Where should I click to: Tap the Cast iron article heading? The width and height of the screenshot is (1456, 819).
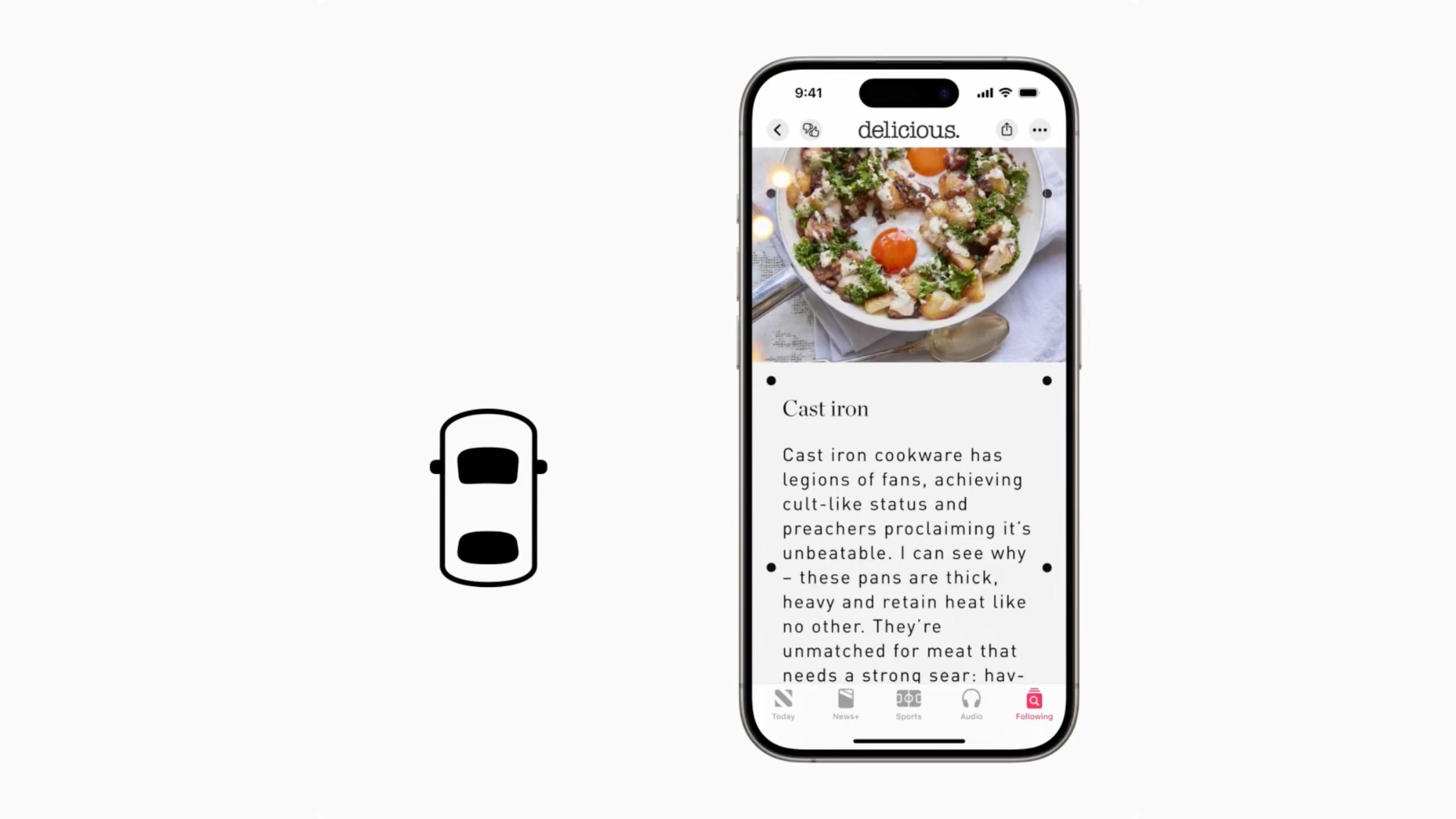(x=825, y=408)
